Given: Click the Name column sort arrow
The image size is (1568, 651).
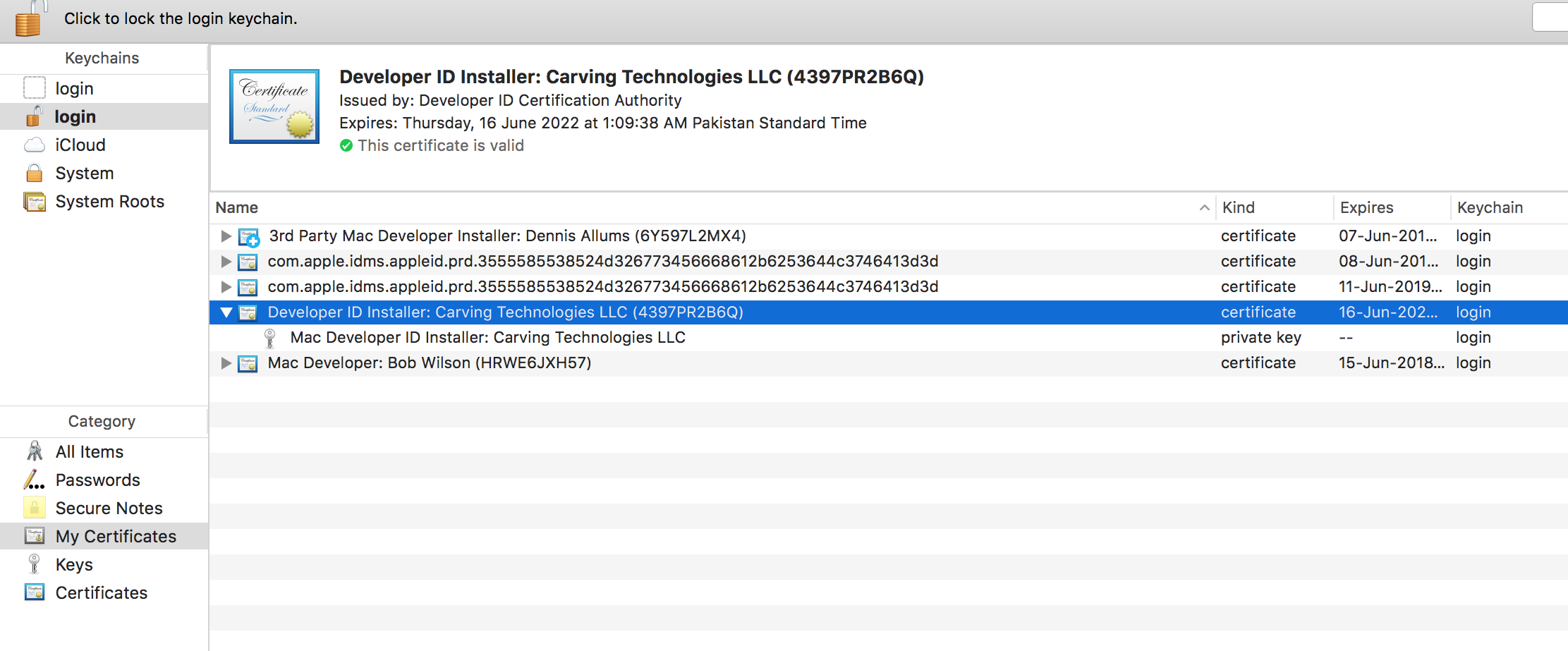Looking at the screenshot, I should [x=1204, y=207].
